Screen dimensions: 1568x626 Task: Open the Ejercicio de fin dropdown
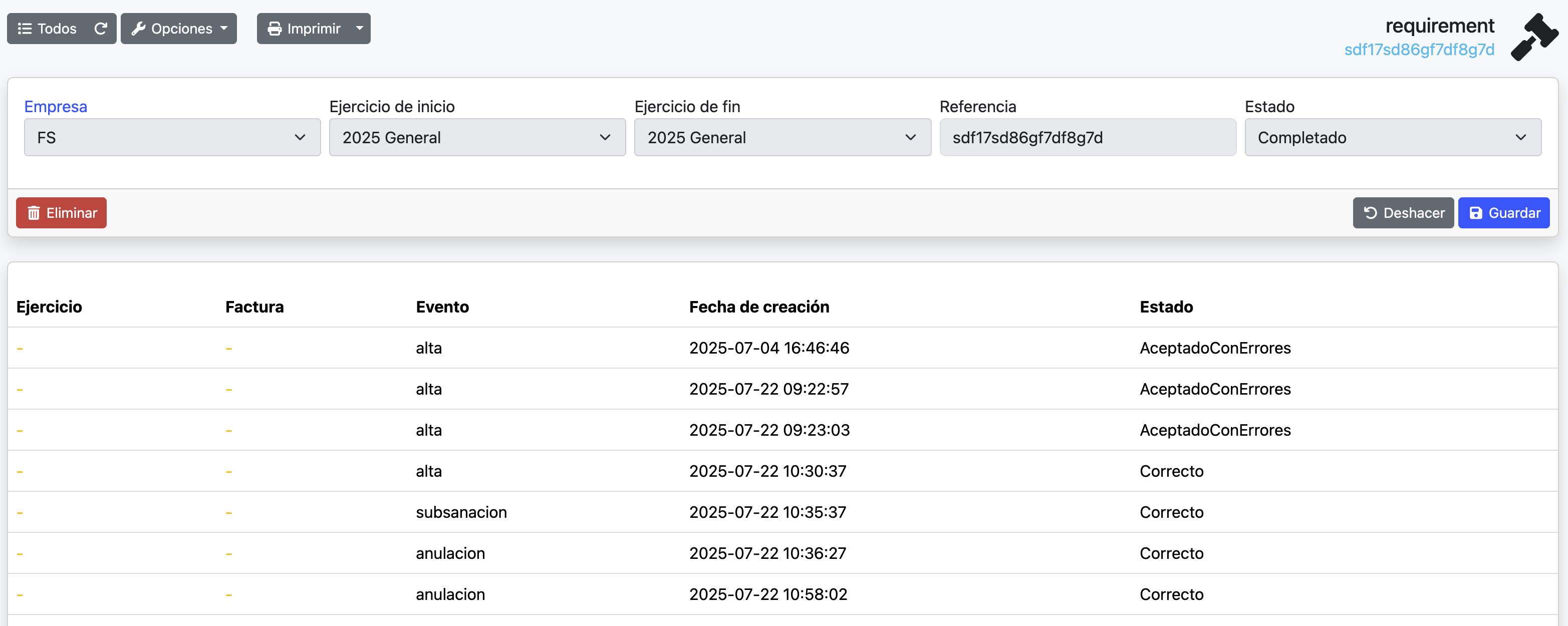(x=782, y=138)
